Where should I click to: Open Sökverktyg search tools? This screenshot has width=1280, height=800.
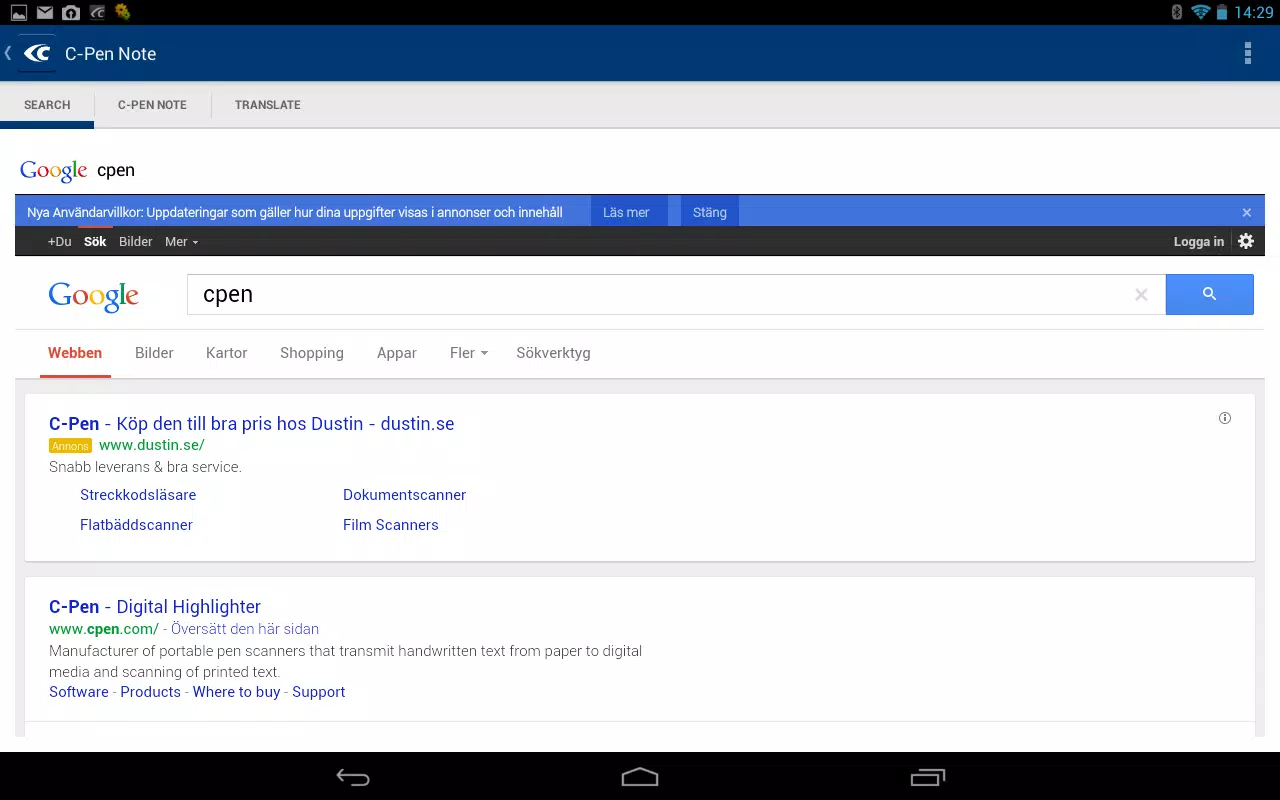pos(553,353)
